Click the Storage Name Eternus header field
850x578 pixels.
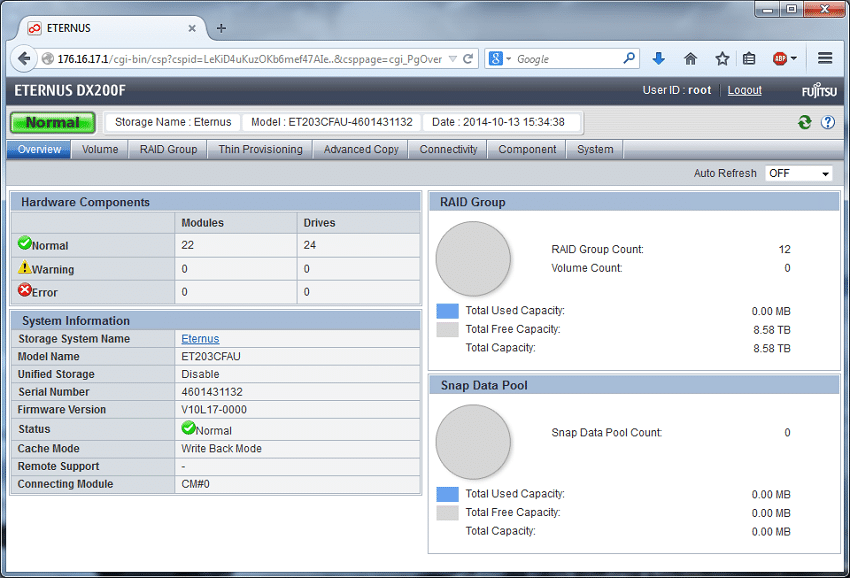tap(173, 122)
